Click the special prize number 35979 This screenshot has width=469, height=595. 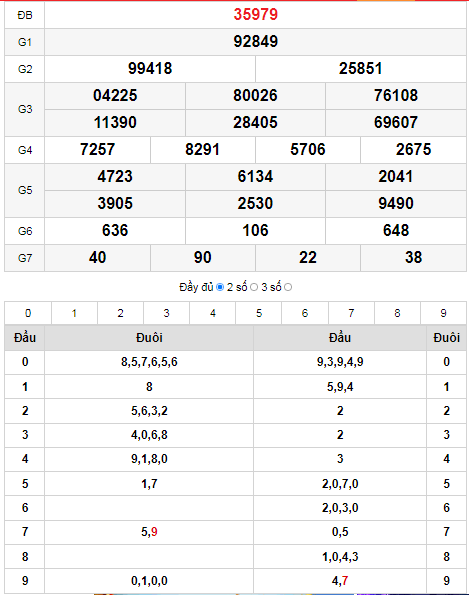(255, 14)
